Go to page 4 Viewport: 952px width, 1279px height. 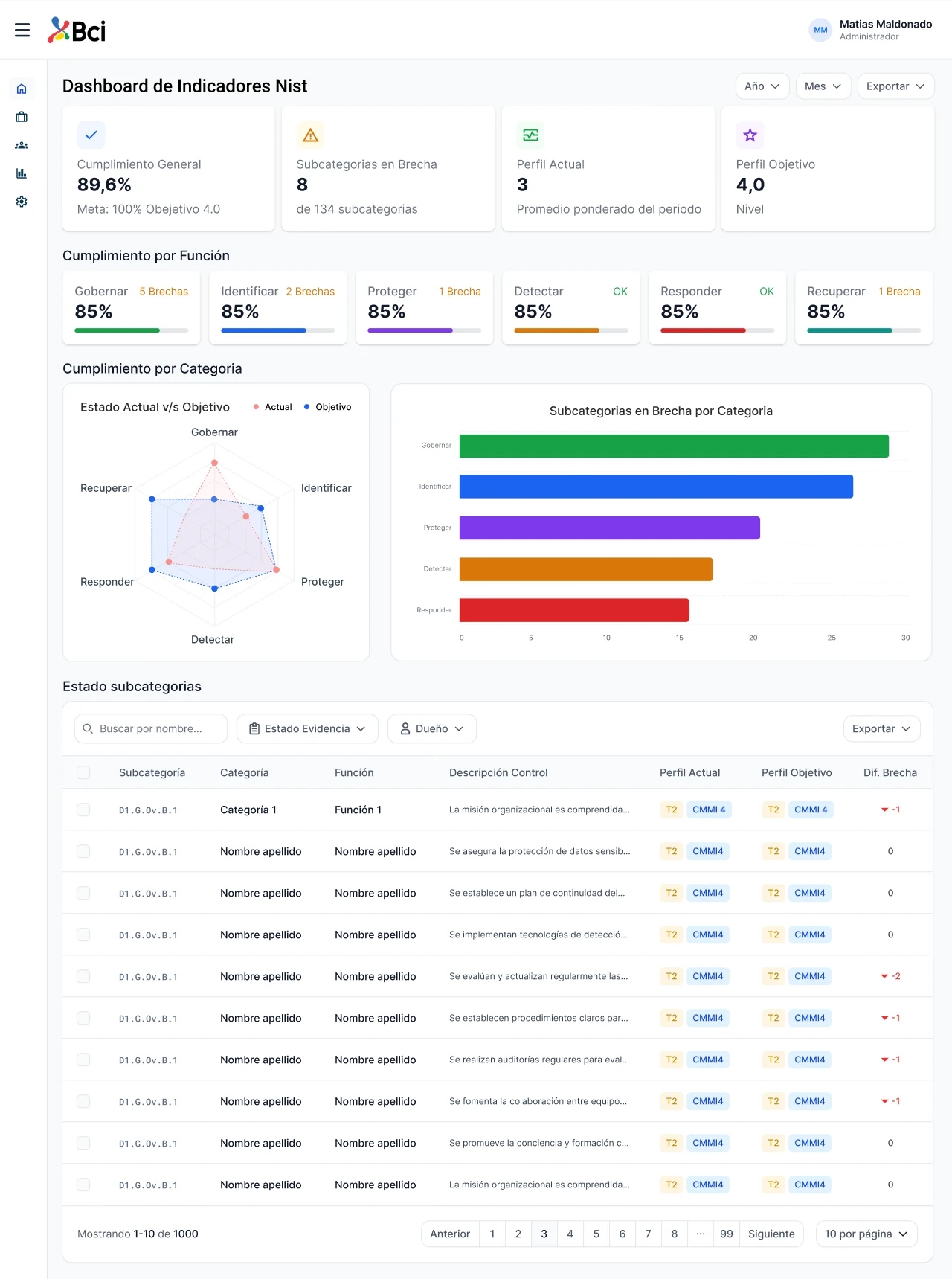pyautogui.click(x=570, y=1234)
